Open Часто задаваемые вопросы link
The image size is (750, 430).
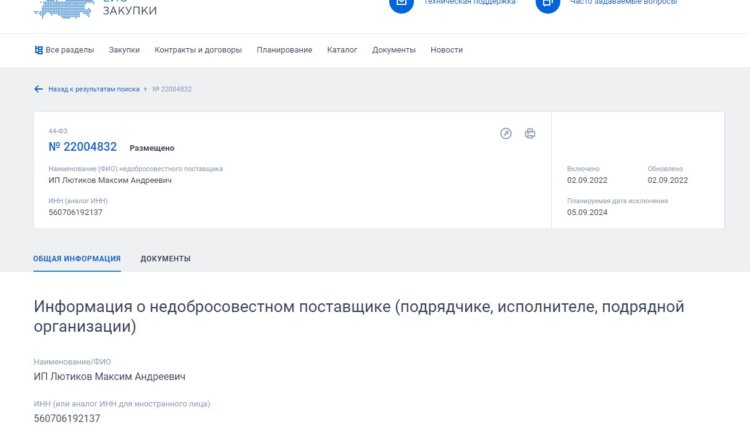pyautogui.click(x=623, y=3)
